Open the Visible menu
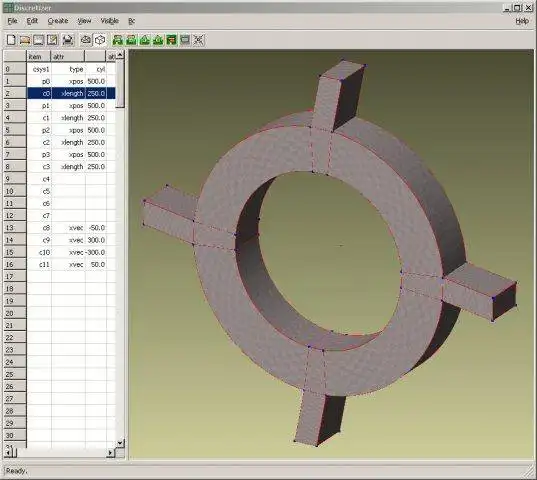Screen dimensions: 537x480 coord(109,21)
